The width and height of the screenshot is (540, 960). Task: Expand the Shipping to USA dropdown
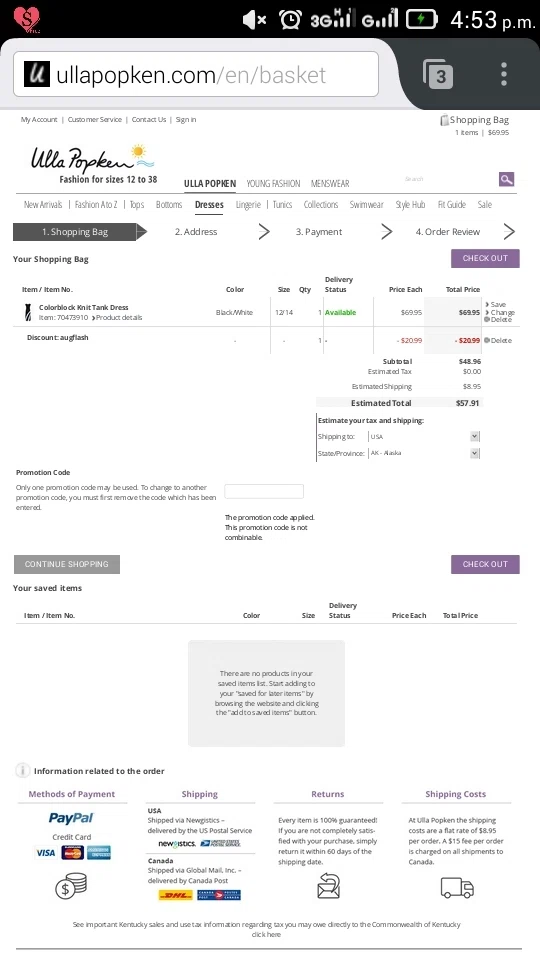[x=424, y=437]
